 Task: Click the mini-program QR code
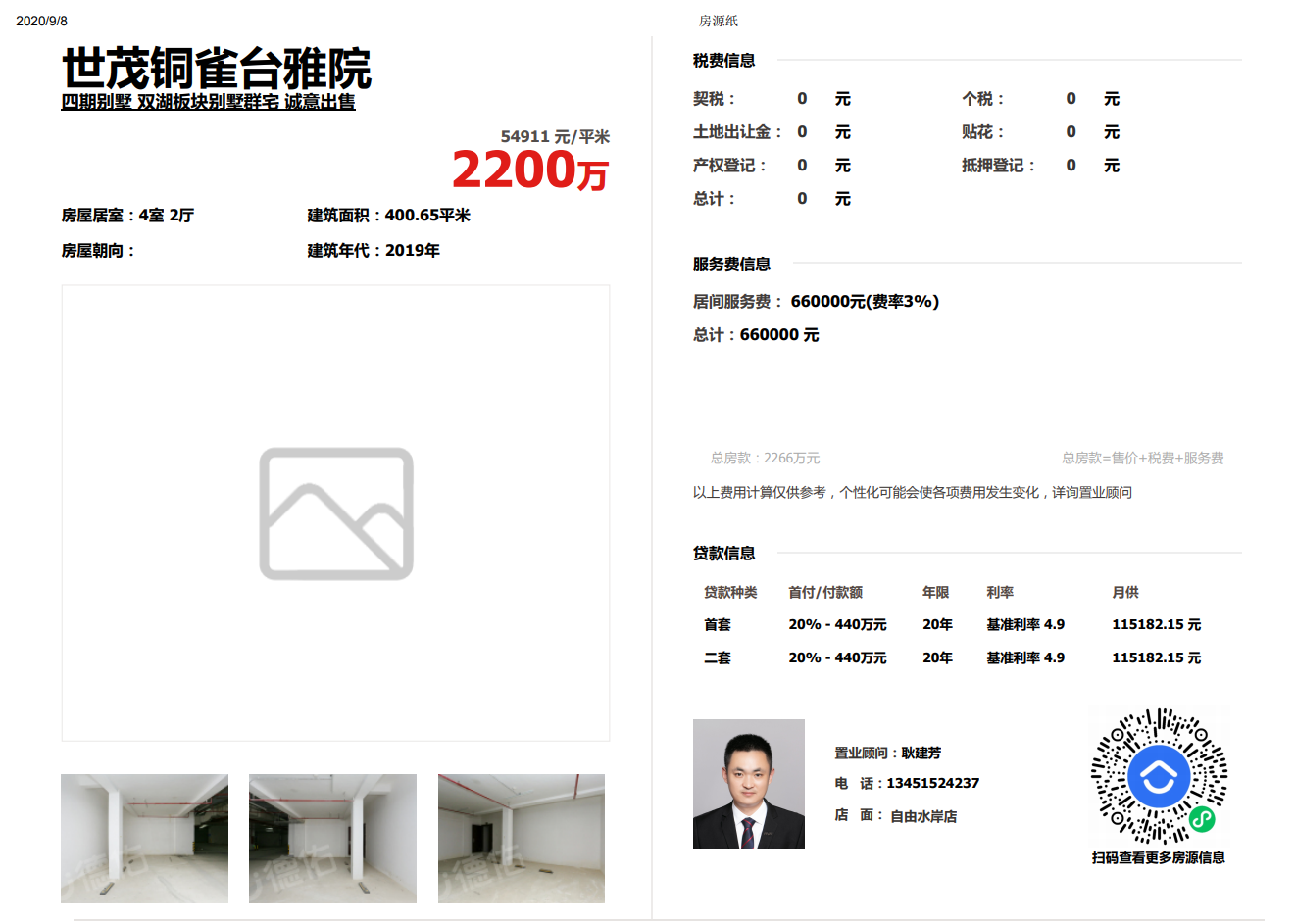[x=1159, y=776]
